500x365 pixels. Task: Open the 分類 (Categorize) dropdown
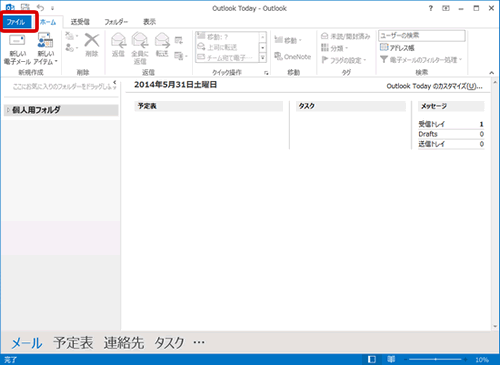pyautogui.click(x=334, y=48)
